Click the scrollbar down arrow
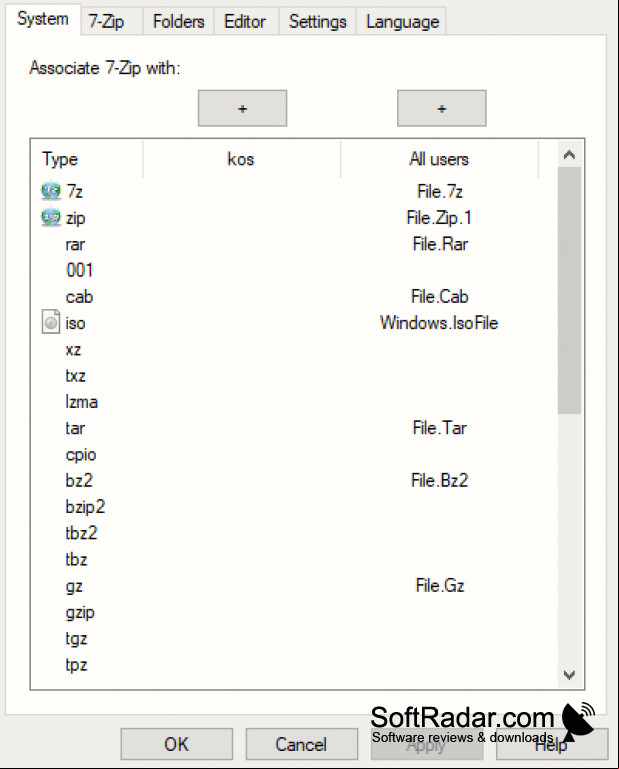This screenshot has height=769, width=619. [569, 675]
